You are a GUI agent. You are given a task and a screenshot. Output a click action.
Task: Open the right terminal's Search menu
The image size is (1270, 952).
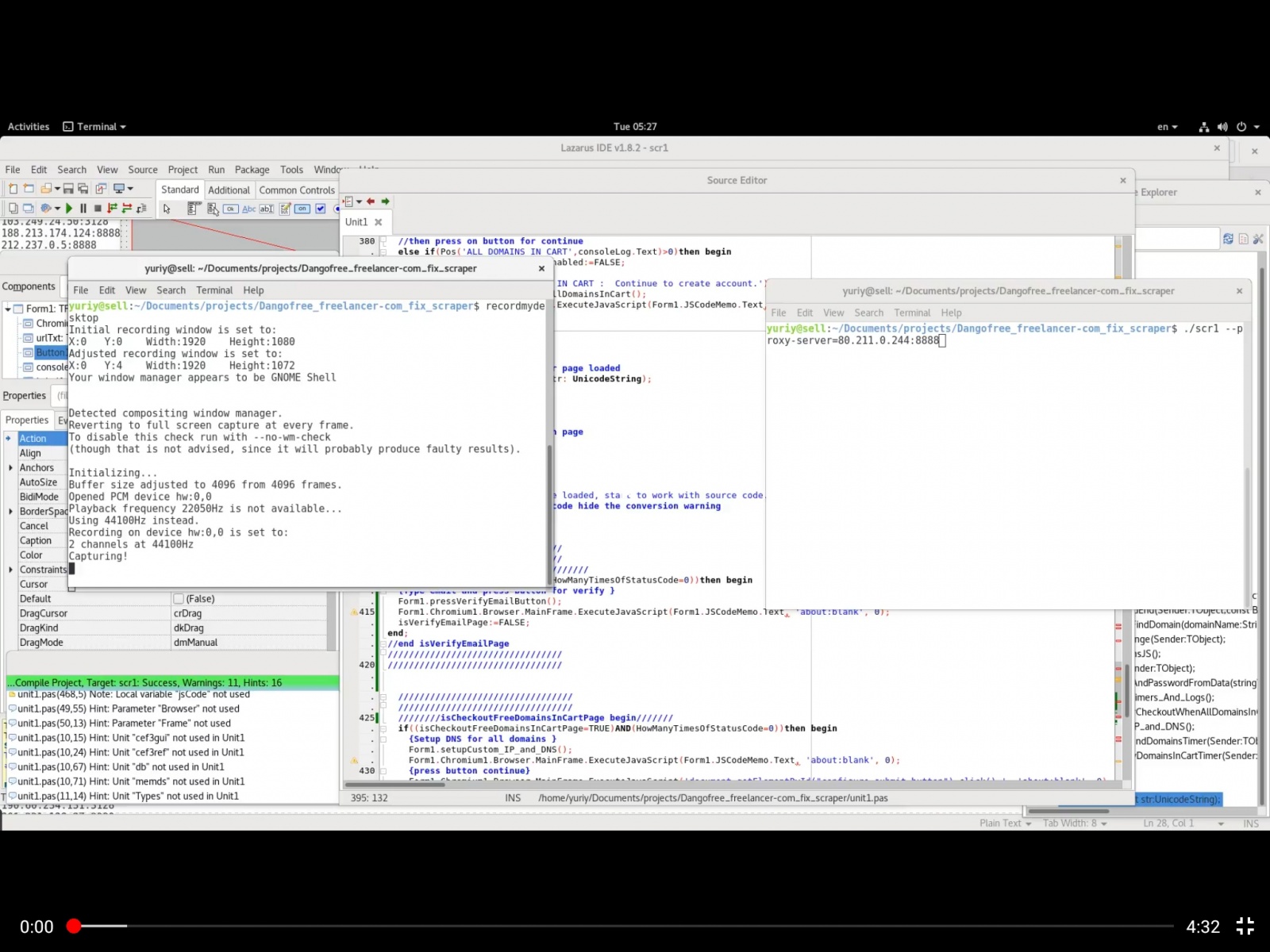(868, 313)
